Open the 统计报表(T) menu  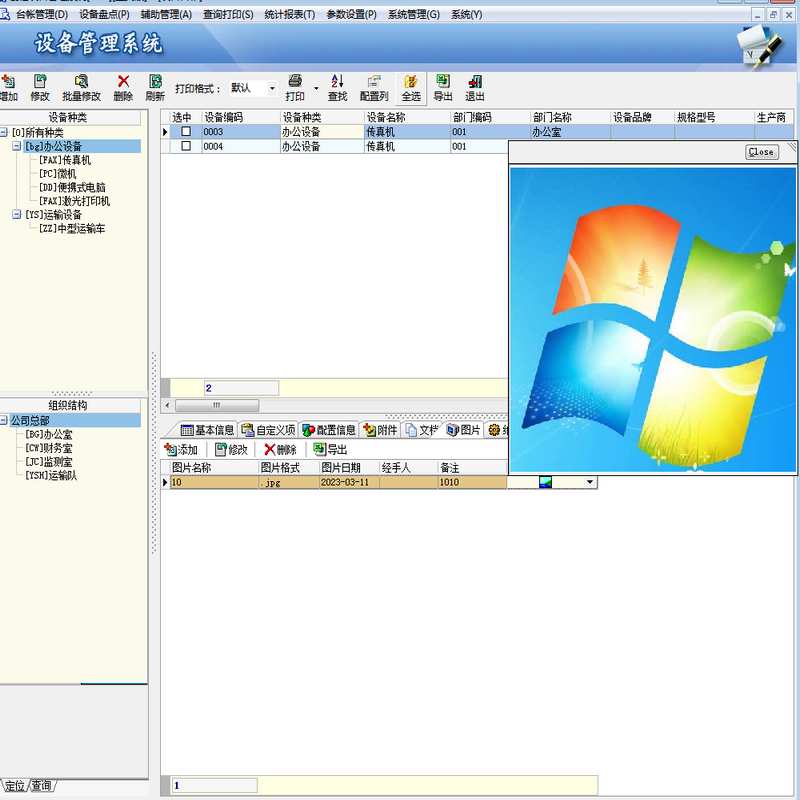click(x=289, y=15)
